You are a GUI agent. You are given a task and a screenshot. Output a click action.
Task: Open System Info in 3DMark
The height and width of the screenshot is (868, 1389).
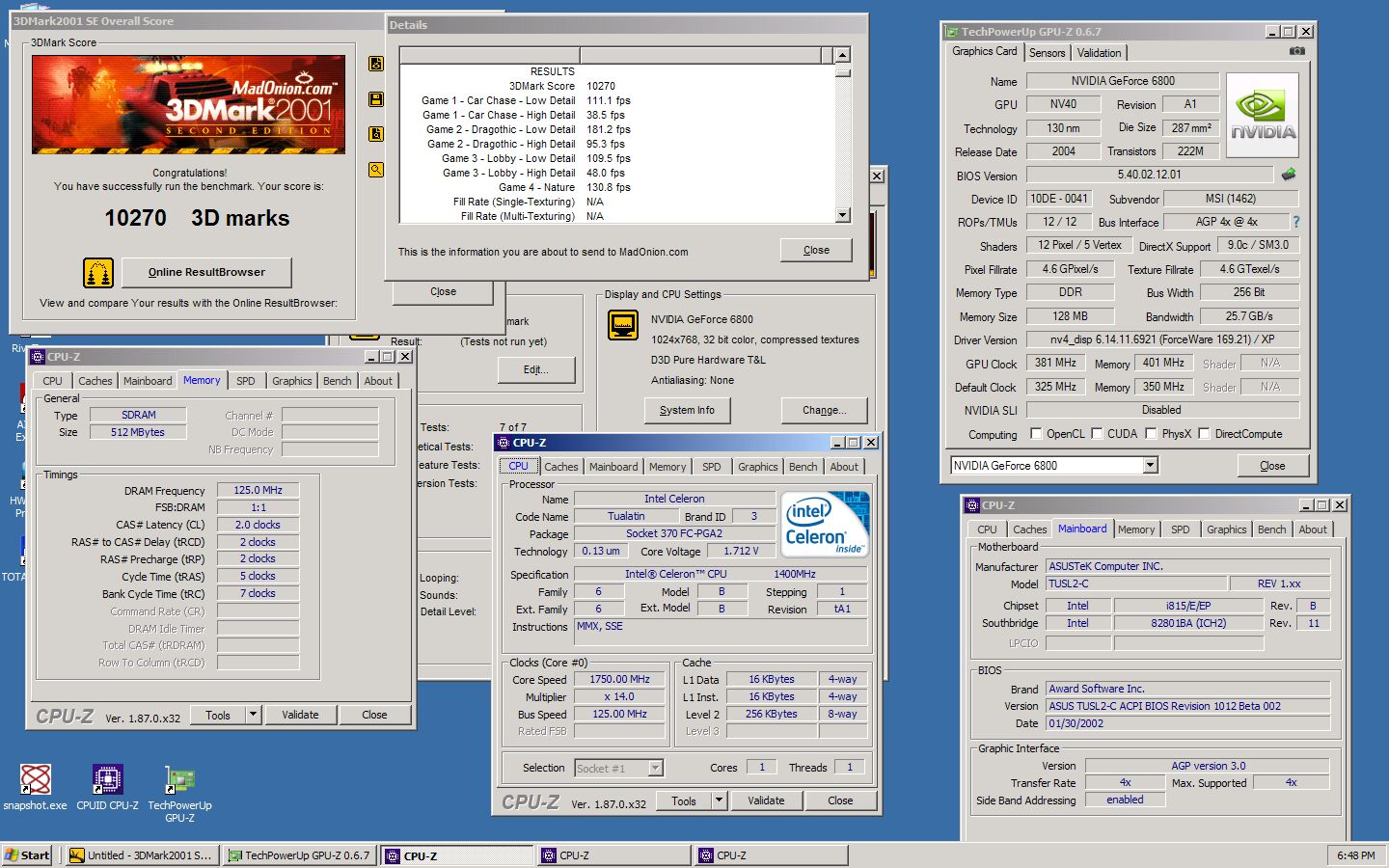tap(687, 410)
